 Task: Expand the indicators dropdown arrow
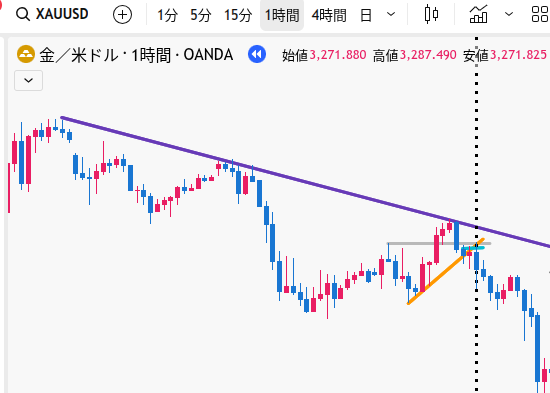tap(509, 14)
